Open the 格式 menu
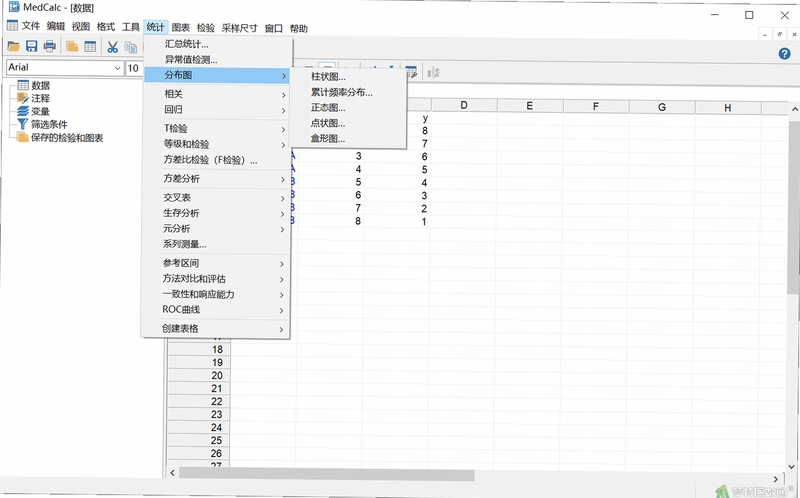 [106, 27]
